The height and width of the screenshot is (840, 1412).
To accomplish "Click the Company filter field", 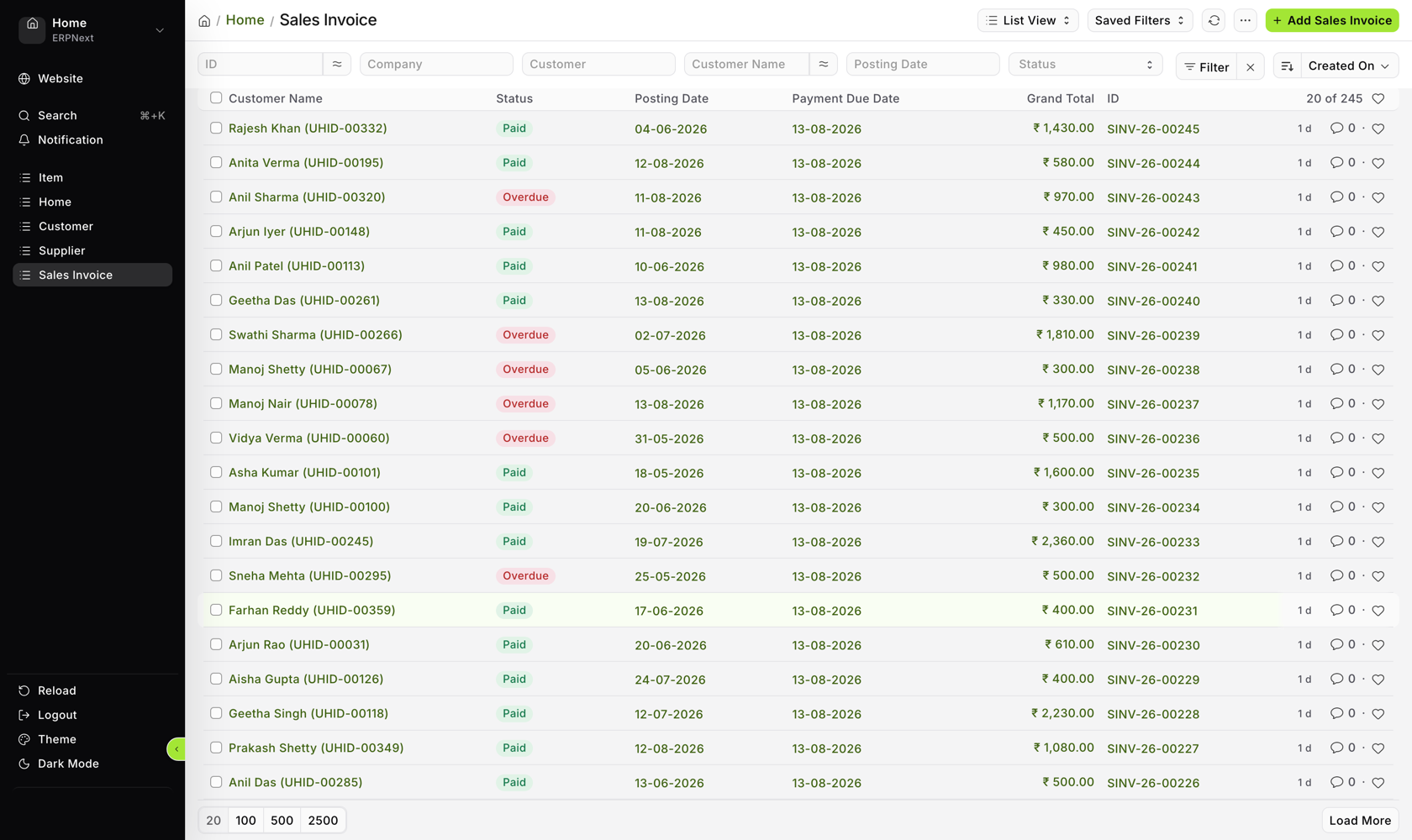I will [x=436, y=64].
